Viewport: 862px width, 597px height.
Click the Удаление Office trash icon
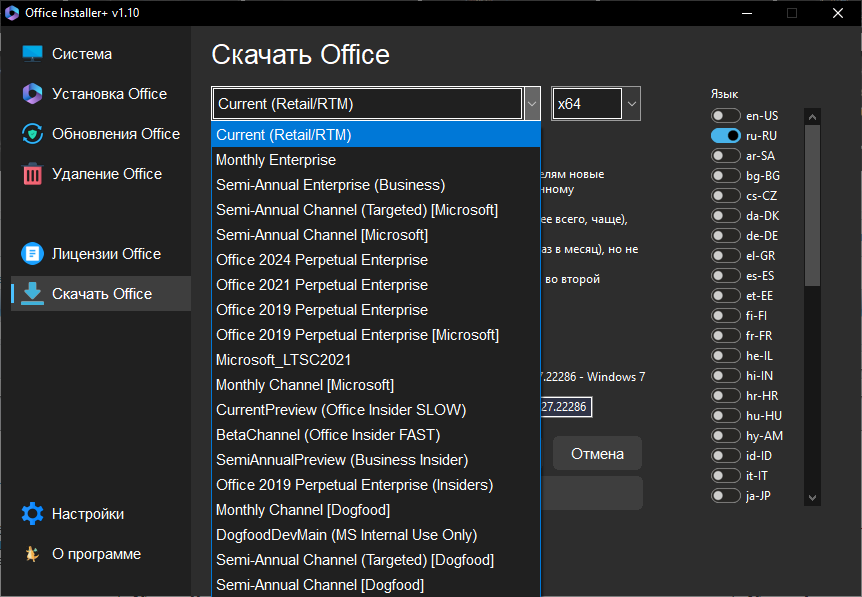[x=33, y=174]
